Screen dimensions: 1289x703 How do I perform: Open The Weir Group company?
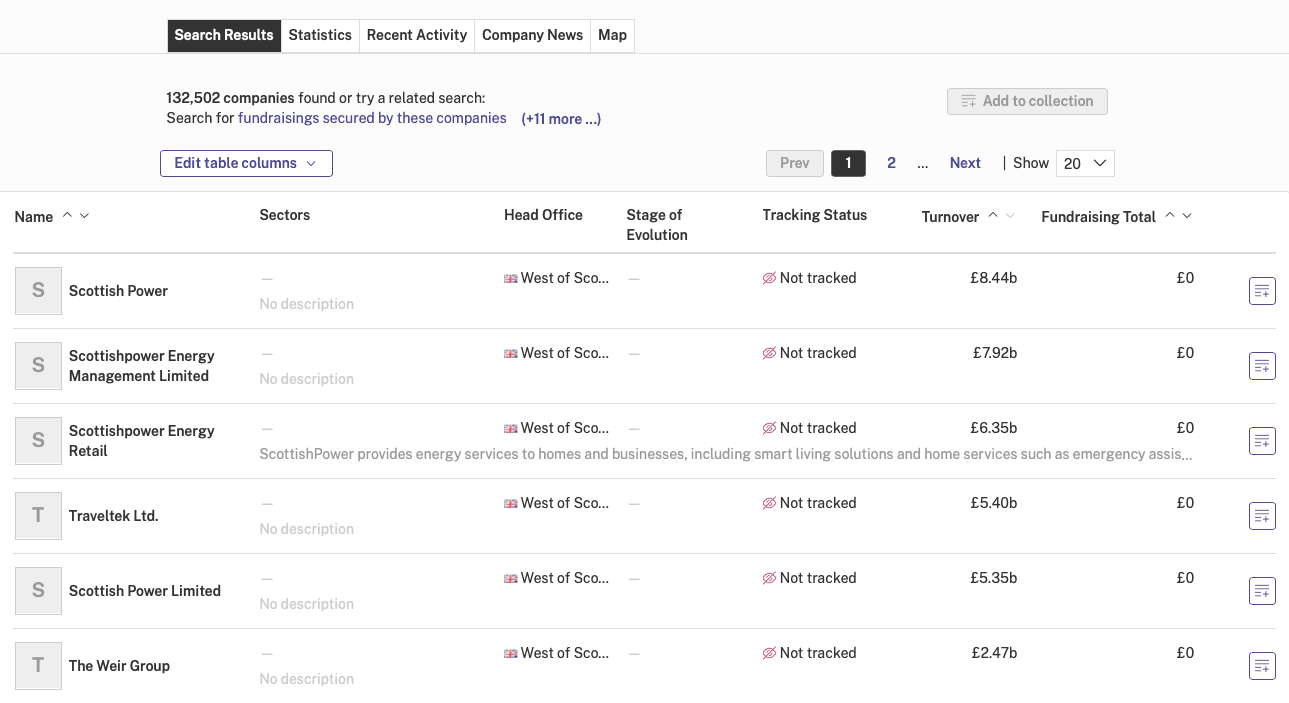pyautogui.click(x=119, y=666)
